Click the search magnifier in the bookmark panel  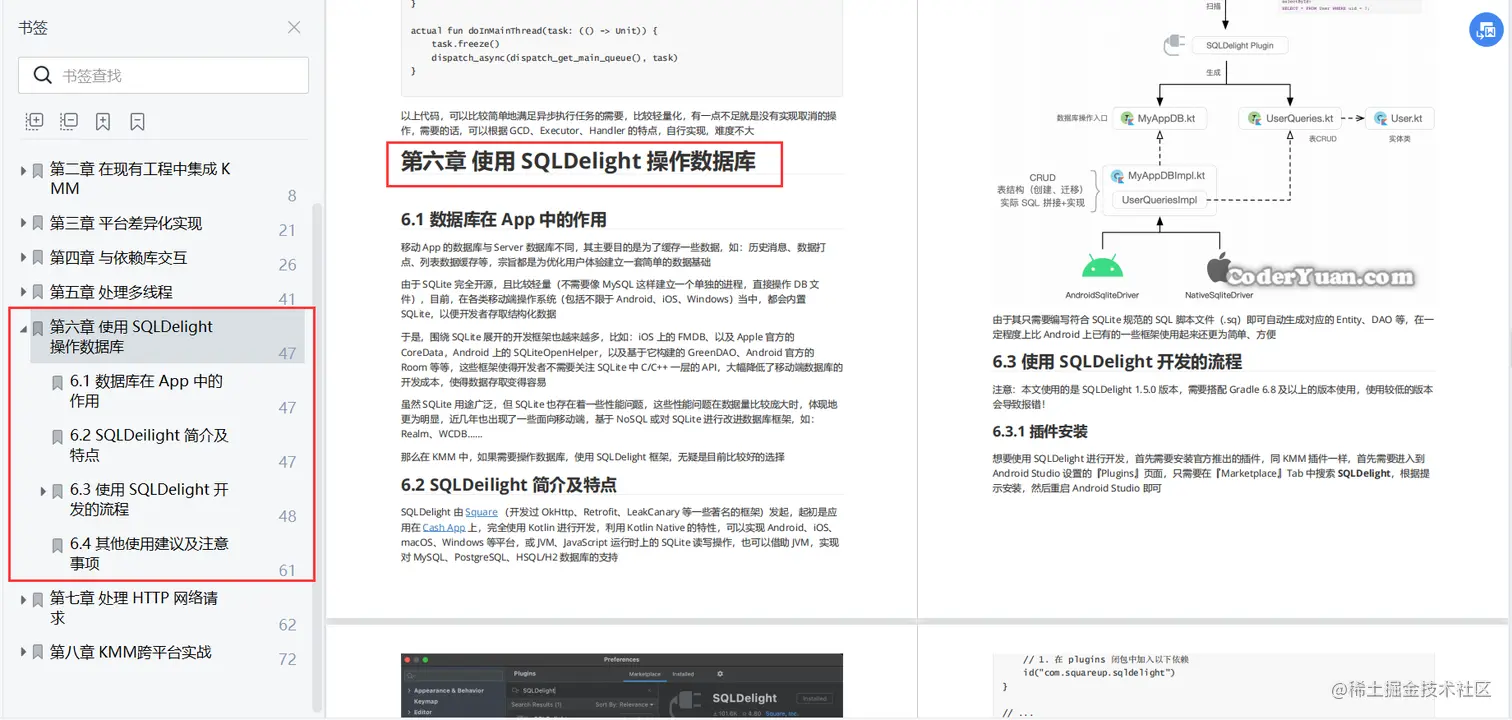pyautogui.click(x=42, y=75)
